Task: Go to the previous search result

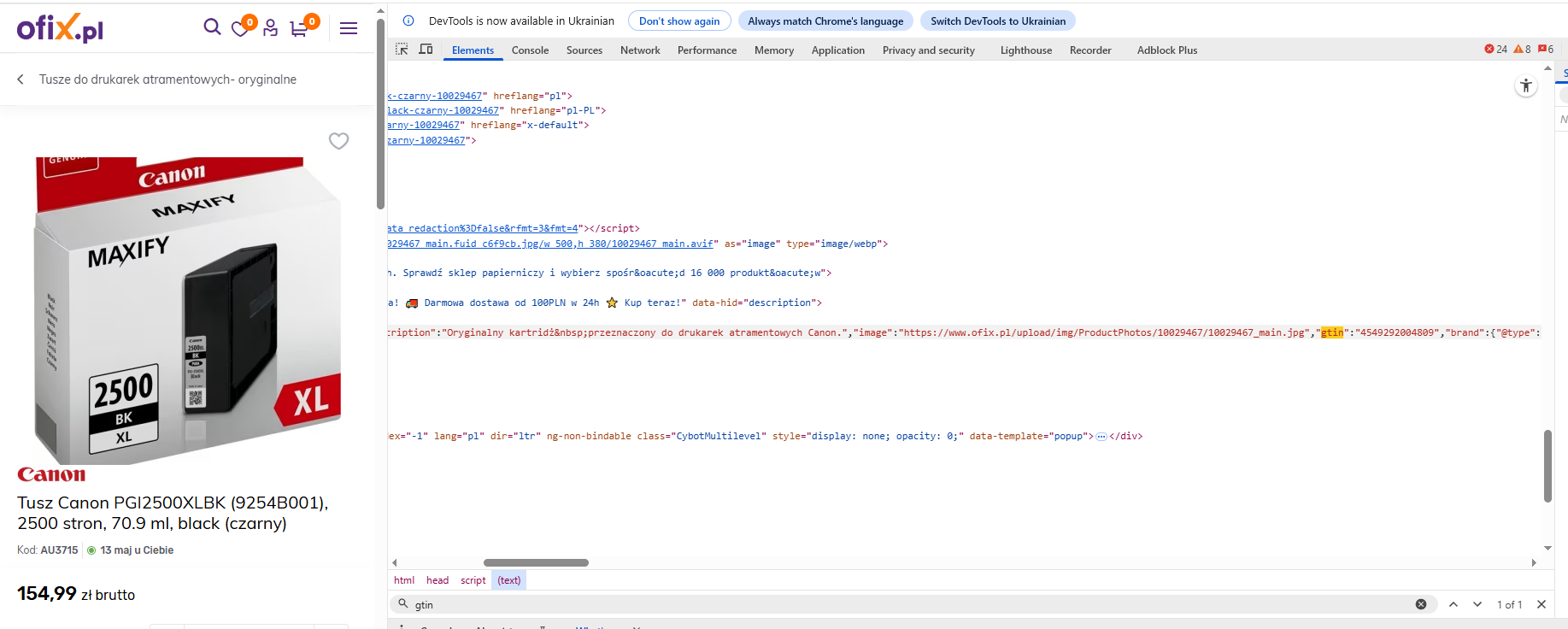Action: tap(1453, 604)
